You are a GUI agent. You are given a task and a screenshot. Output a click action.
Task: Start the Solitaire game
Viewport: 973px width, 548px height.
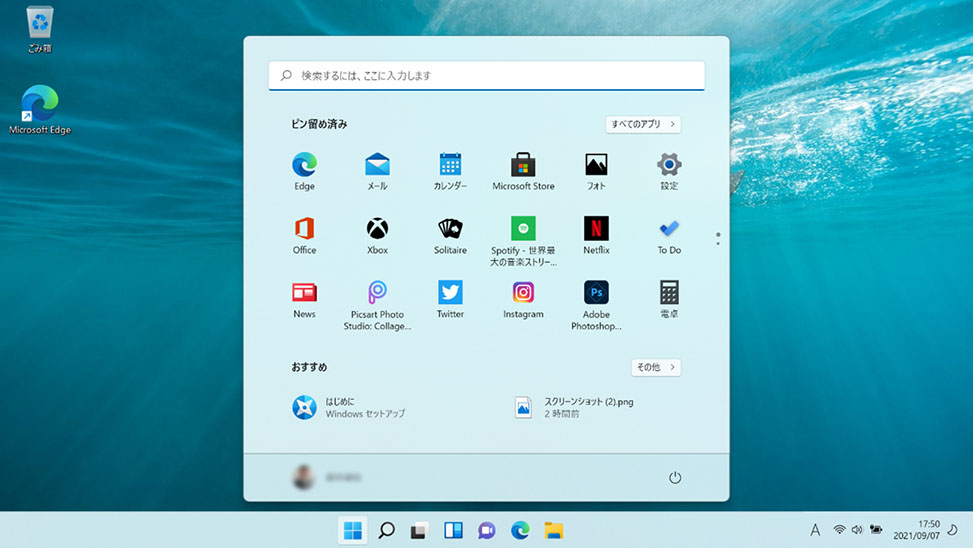point(450,235)
